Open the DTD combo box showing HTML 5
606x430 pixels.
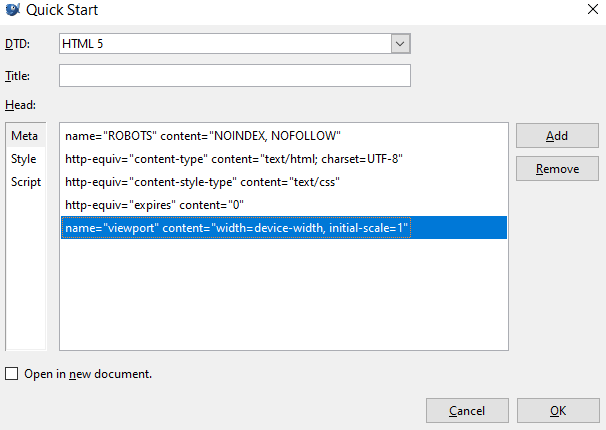[x=224, y=44]
